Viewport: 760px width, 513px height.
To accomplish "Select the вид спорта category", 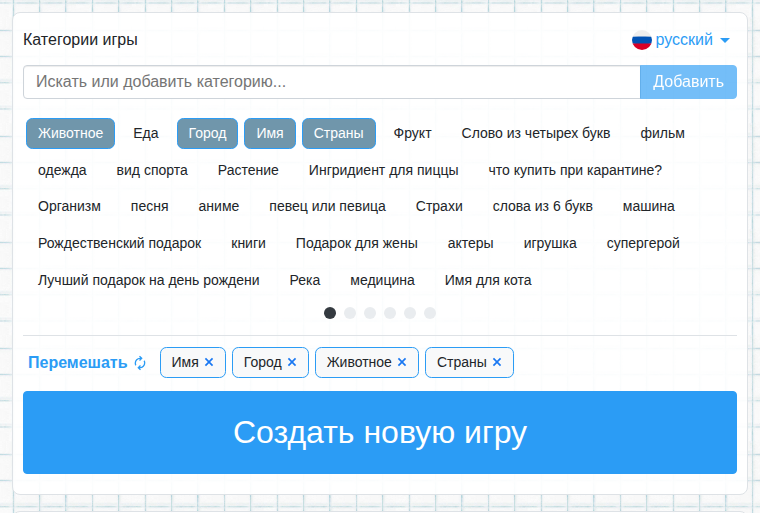I will coord(152,170).
